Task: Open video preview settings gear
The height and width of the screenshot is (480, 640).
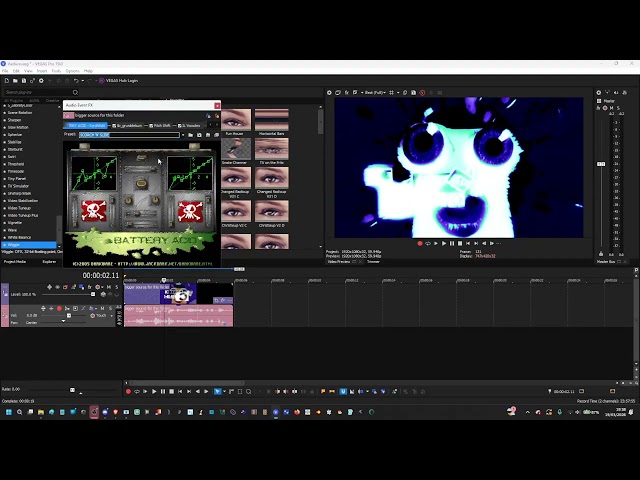Action: pos(329,93)
